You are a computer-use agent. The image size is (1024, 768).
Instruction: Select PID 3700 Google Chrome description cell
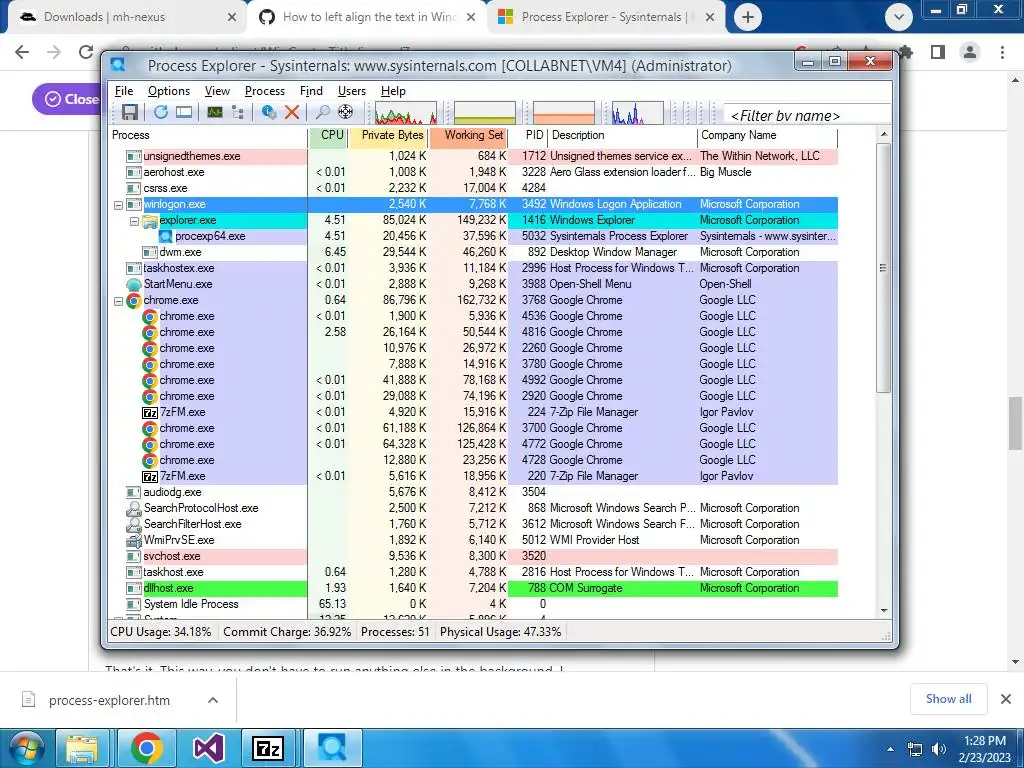(x=622, y=428)
